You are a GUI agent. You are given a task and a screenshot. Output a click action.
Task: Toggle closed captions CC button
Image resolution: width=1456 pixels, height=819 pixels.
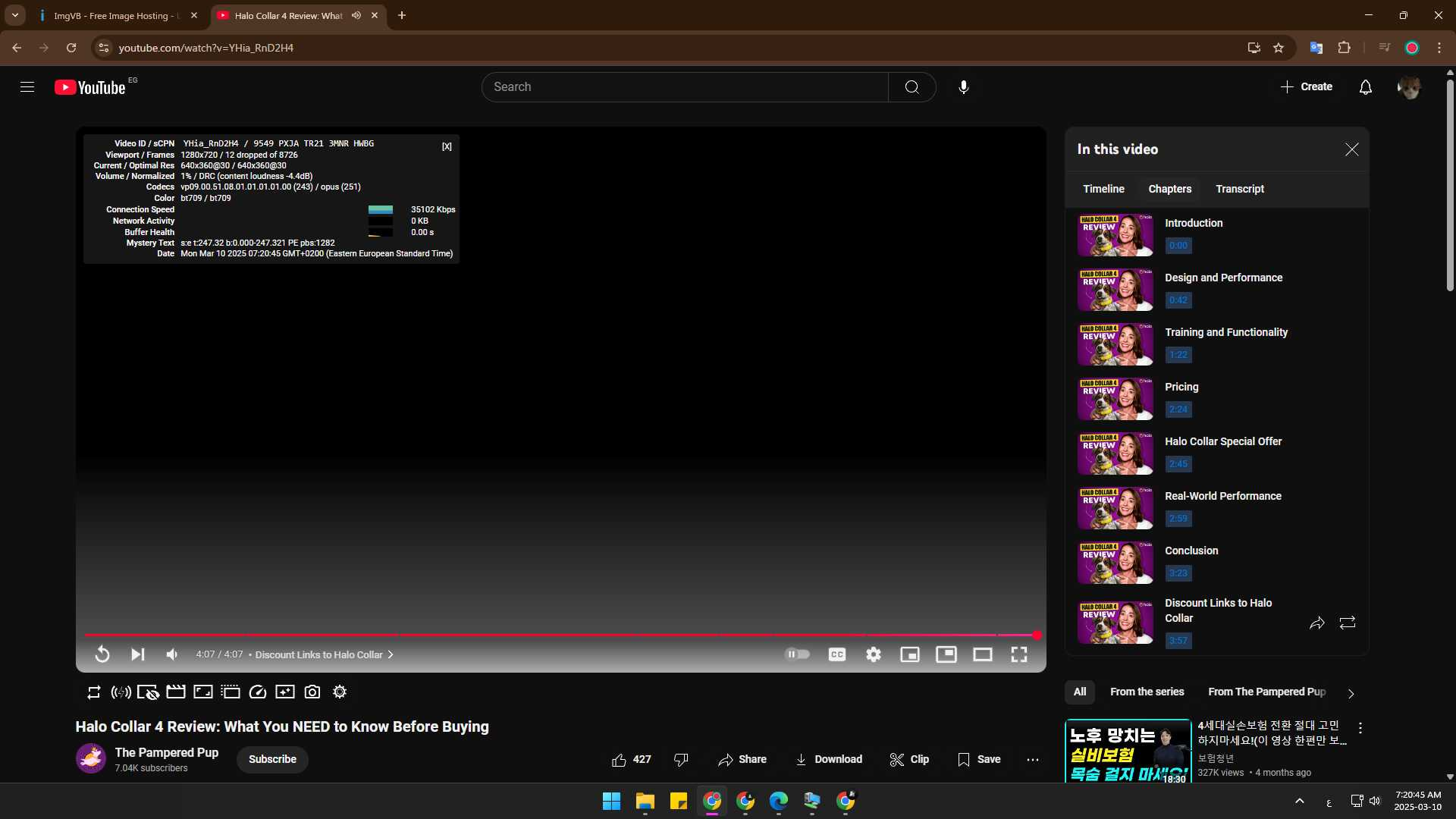click(837, 654)
